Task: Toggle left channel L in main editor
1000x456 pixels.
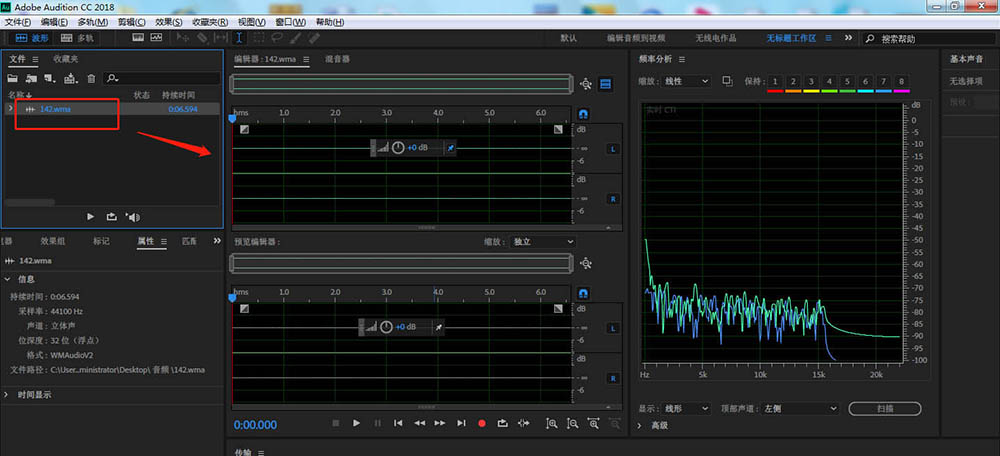Action: pyautogui.click(x=613, y=149)
